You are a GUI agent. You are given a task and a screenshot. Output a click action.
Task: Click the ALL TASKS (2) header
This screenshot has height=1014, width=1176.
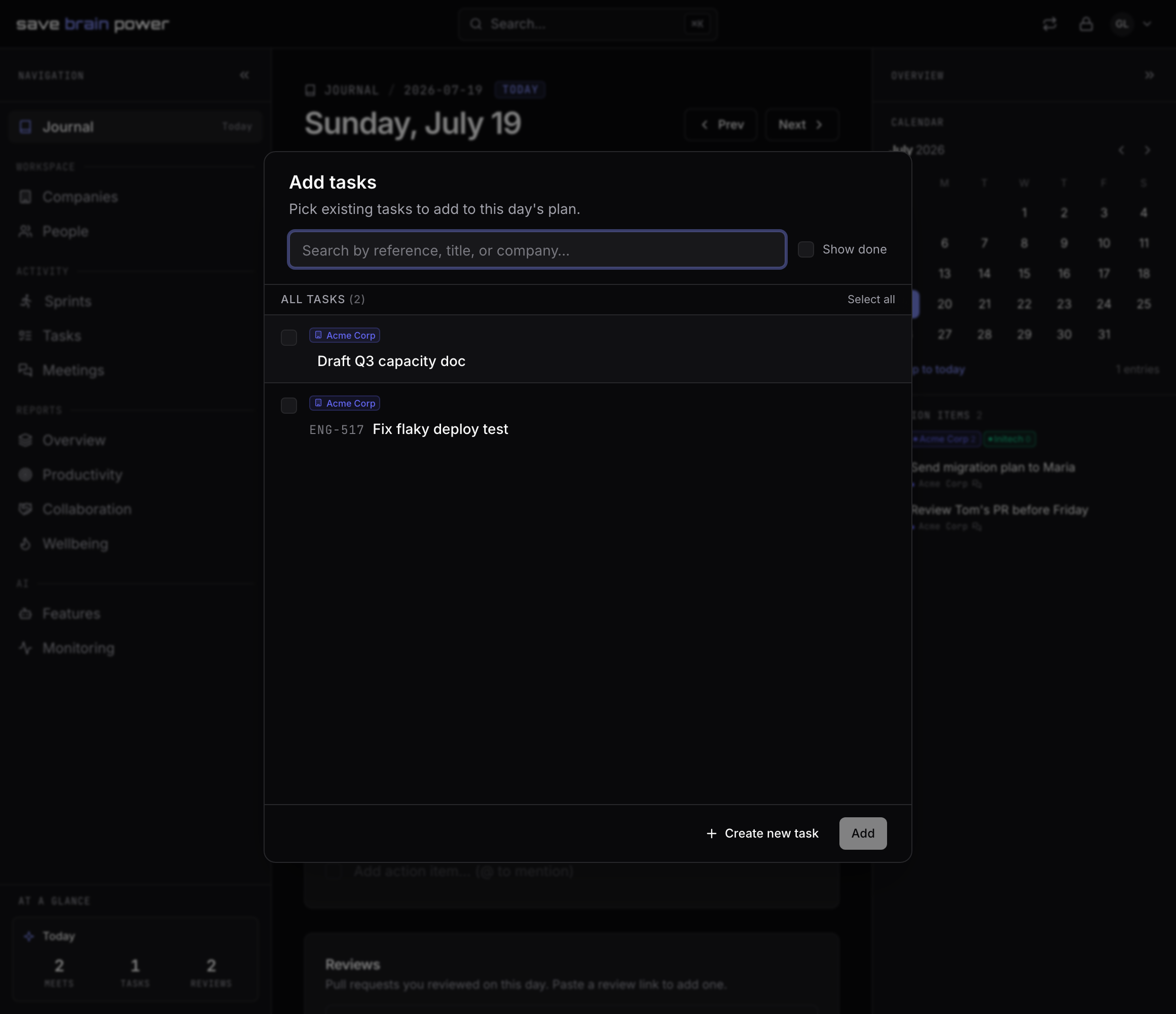click(323, 299)
